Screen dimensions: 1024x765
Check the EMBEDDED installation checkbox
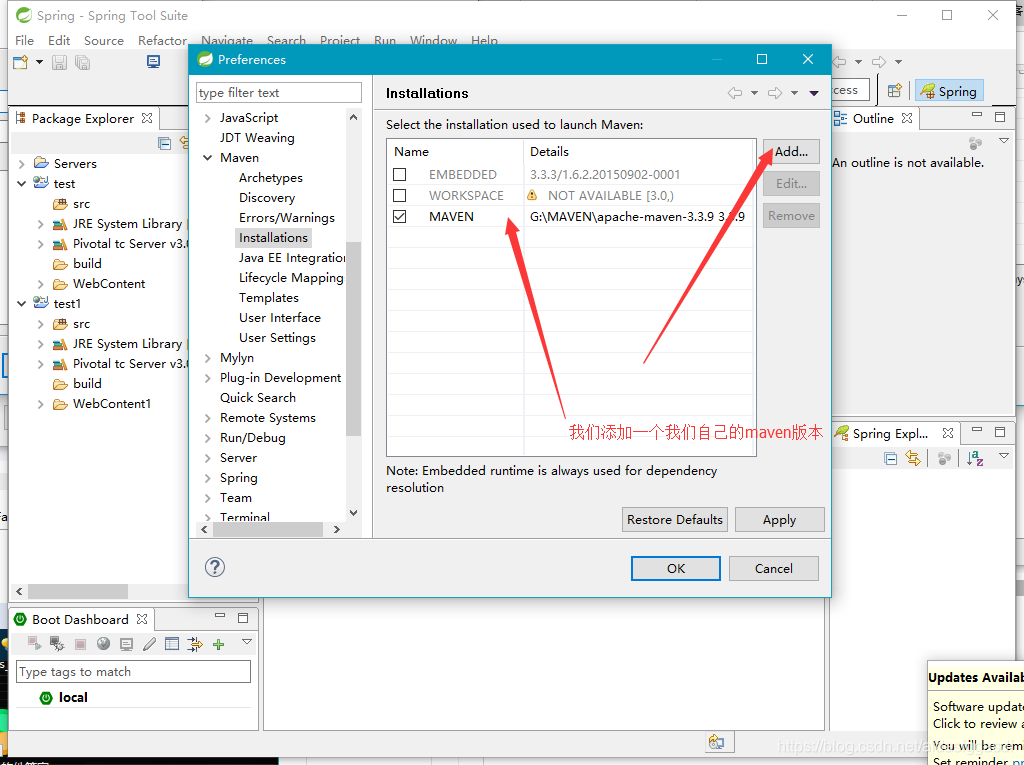400,174
